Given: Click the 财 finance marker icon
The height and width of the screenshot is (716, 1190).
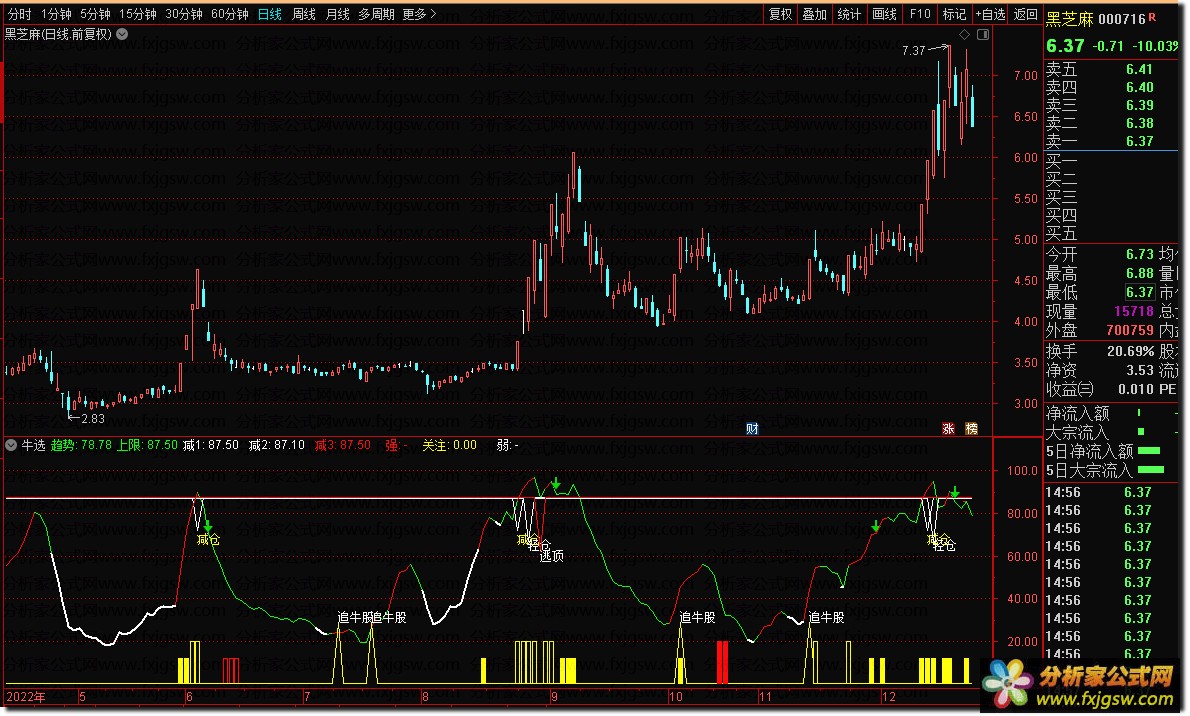Looking at the screenshot, I should [x=752, y=429].
